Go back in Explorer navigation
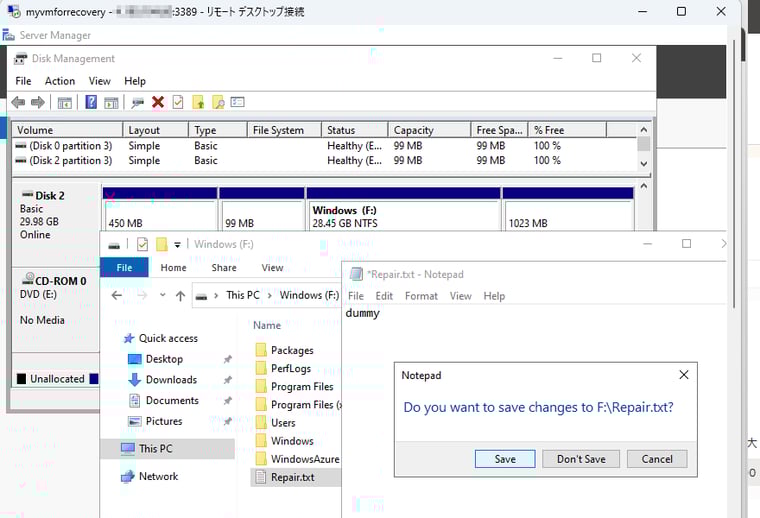This screenshot has width=760, height=518. (x=117, y=295)
